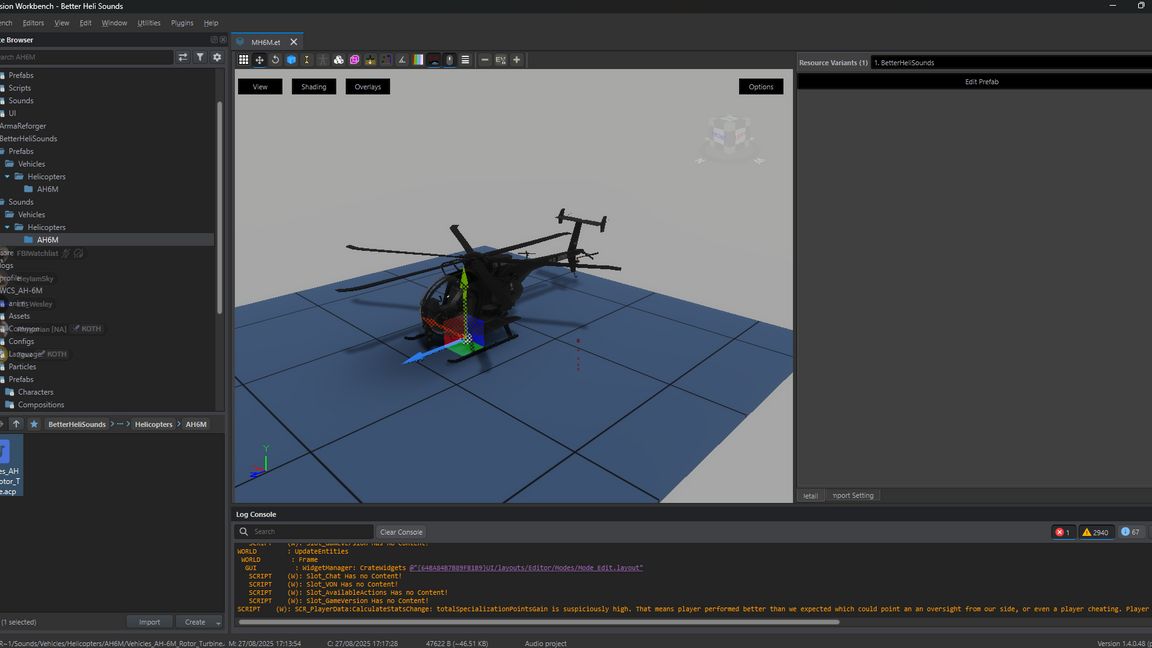
Task: Collapse the Helicopters folder under Prefabs
Action: 7,177
